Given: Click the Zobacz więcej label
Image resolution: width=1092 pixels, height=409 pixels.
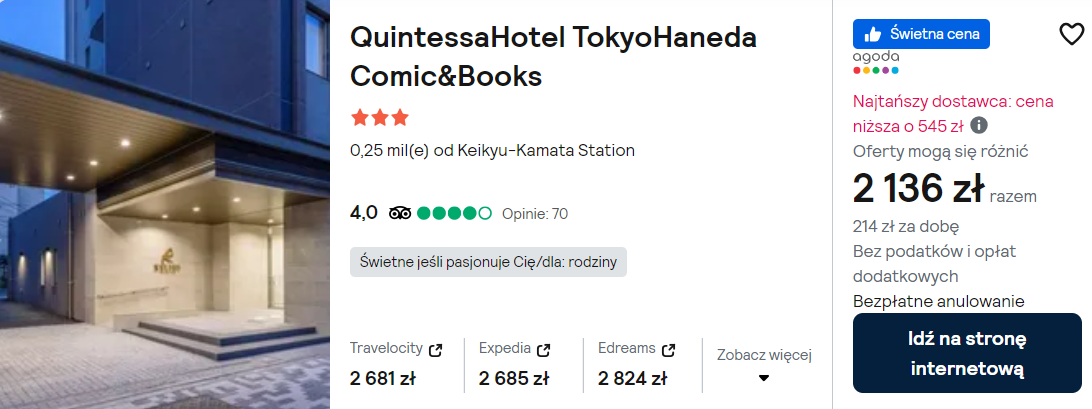Looking at the screenshot, I should pyautogui.click(x=764, y=354).
